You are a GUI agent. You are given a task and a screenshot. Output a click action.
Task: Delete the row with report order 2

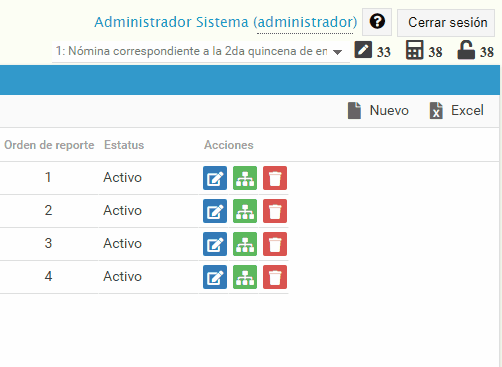point(275,211)
